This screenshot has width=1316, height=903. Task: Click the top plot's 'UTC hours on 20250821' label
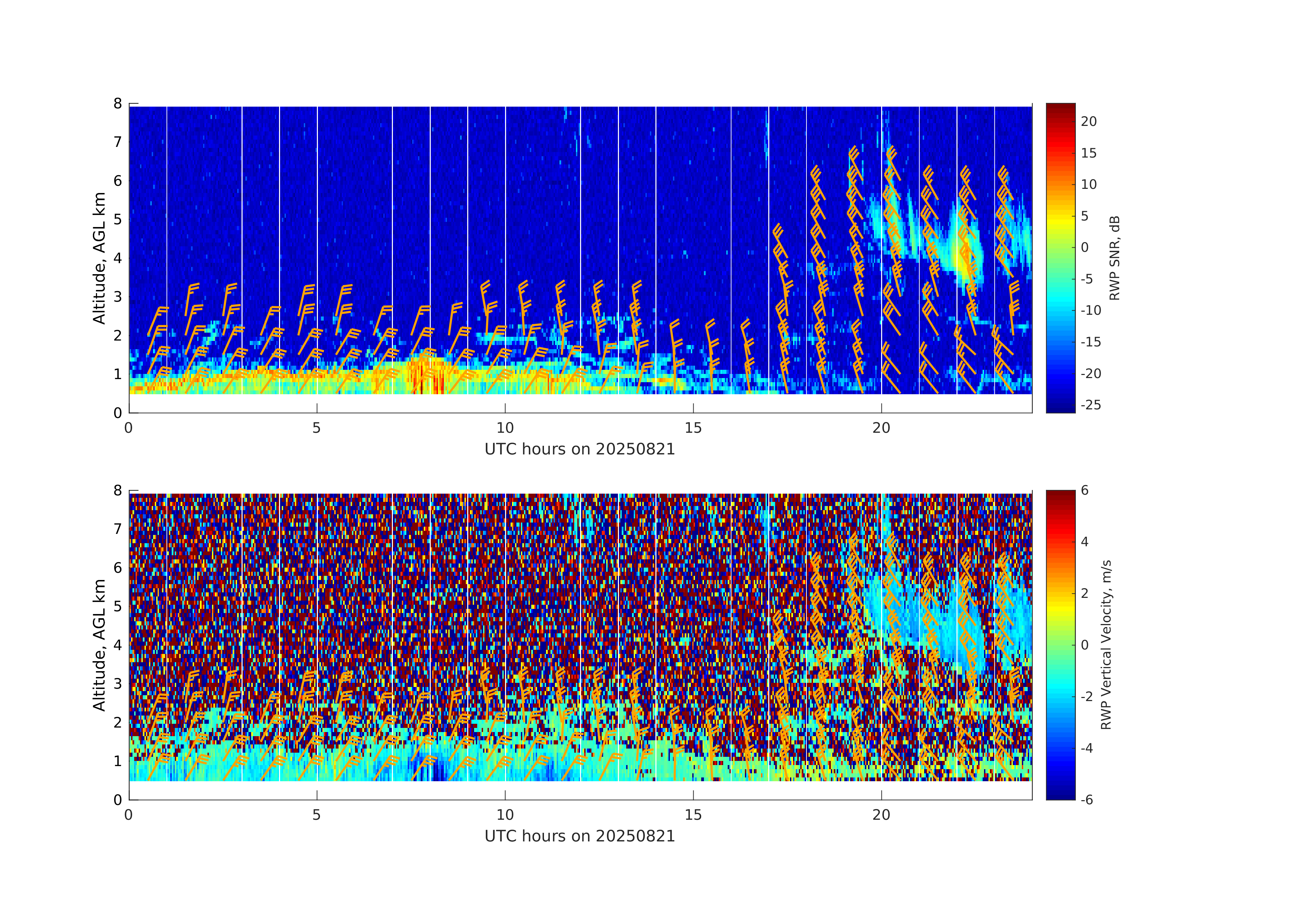pos(579,450)
